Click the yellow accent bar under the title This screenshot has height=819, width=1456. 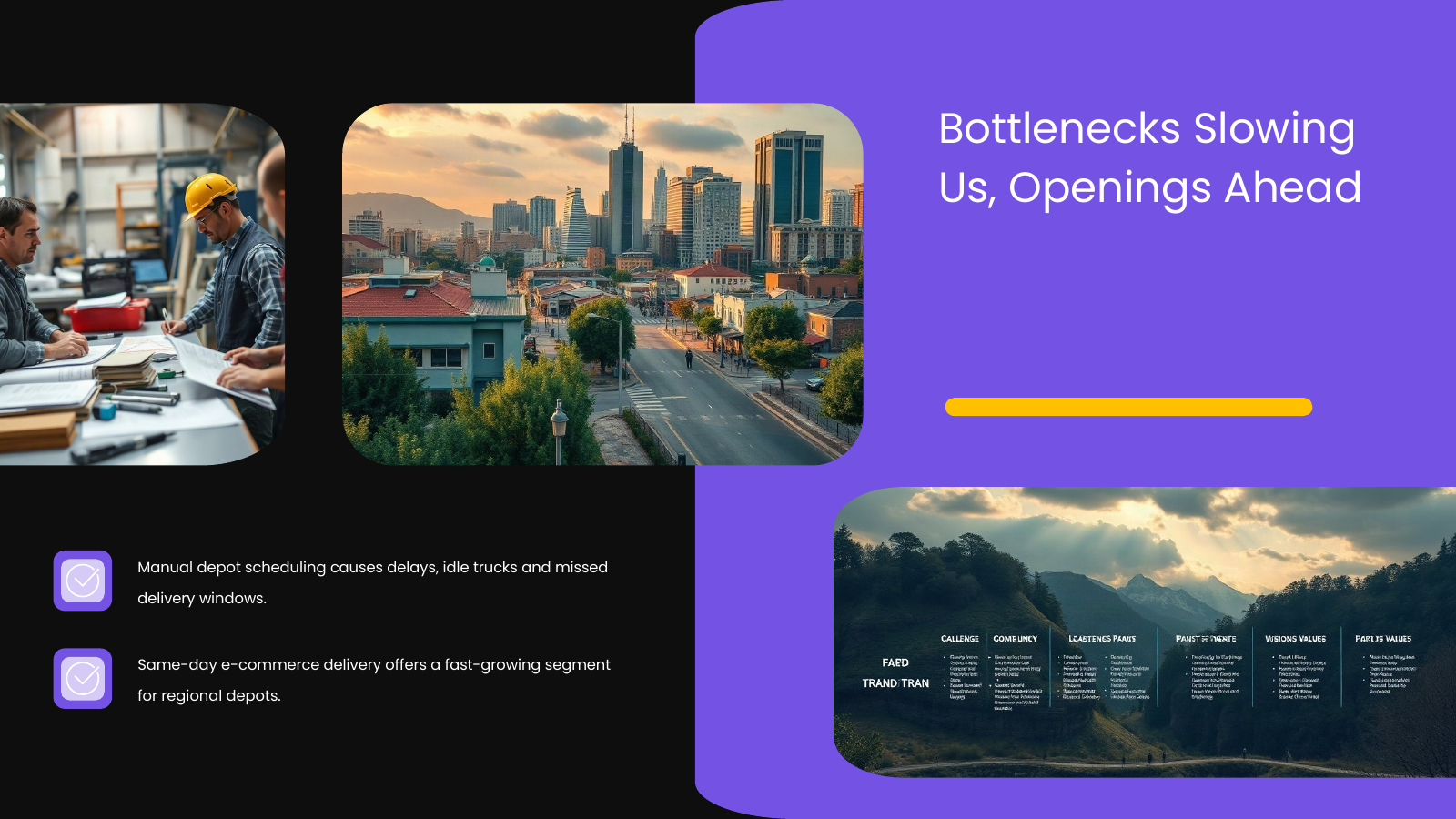(1128, 407)
